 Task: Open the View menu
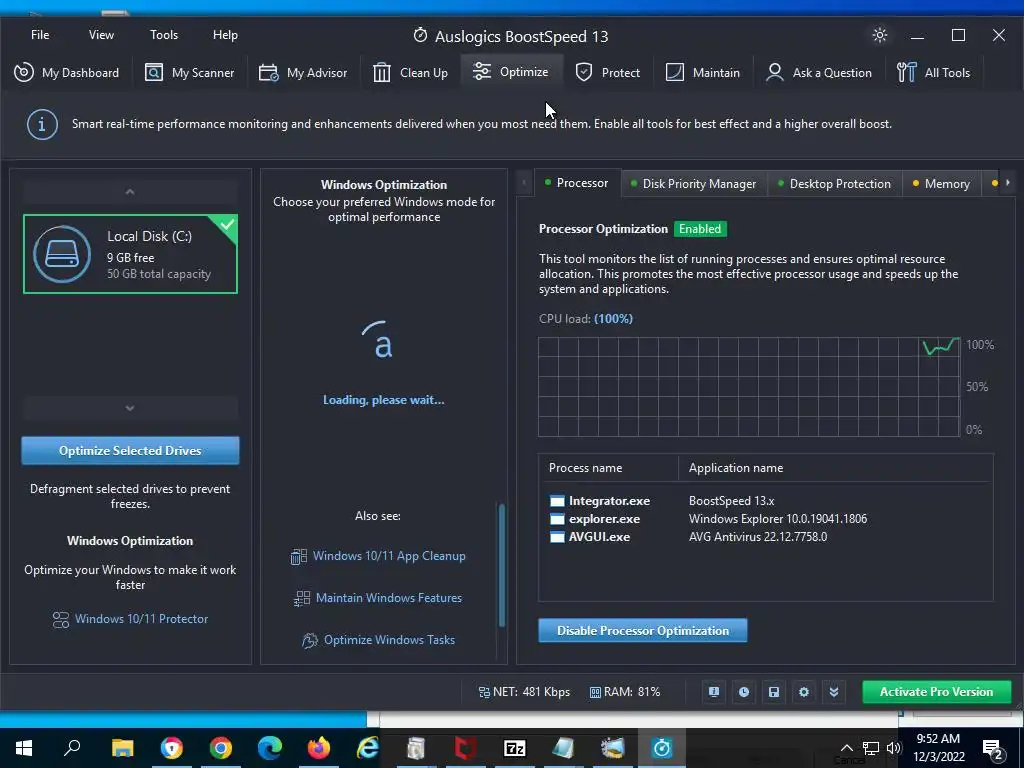(101, 35)
